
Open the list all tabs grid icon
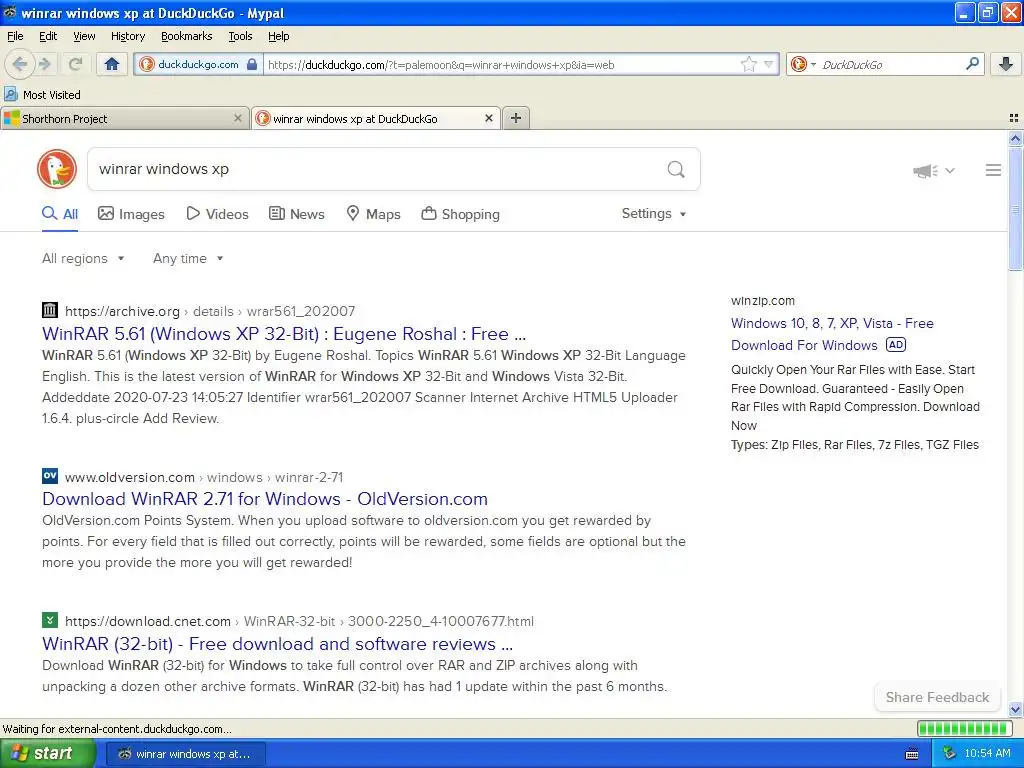[1014, 118]
